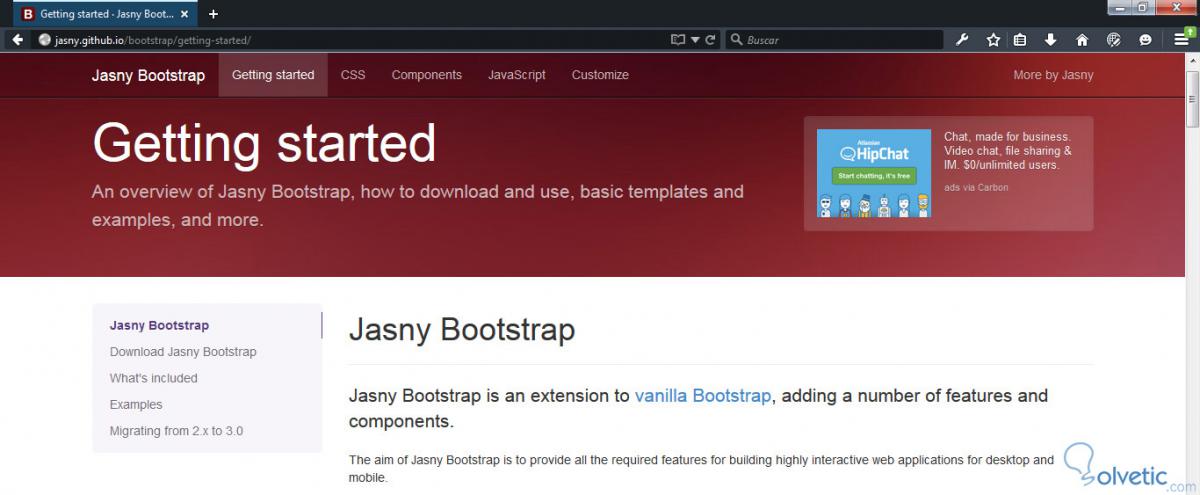Open the Customize navbar item
The image size is (1200, 495).
[x=600, y=75]
